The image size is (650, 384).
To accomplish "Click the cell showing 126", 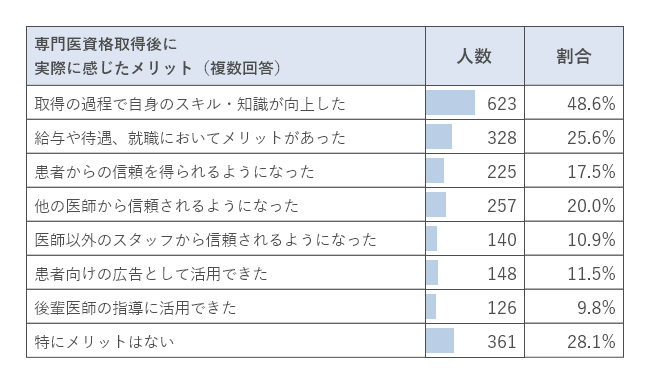I will pos(475,307).
